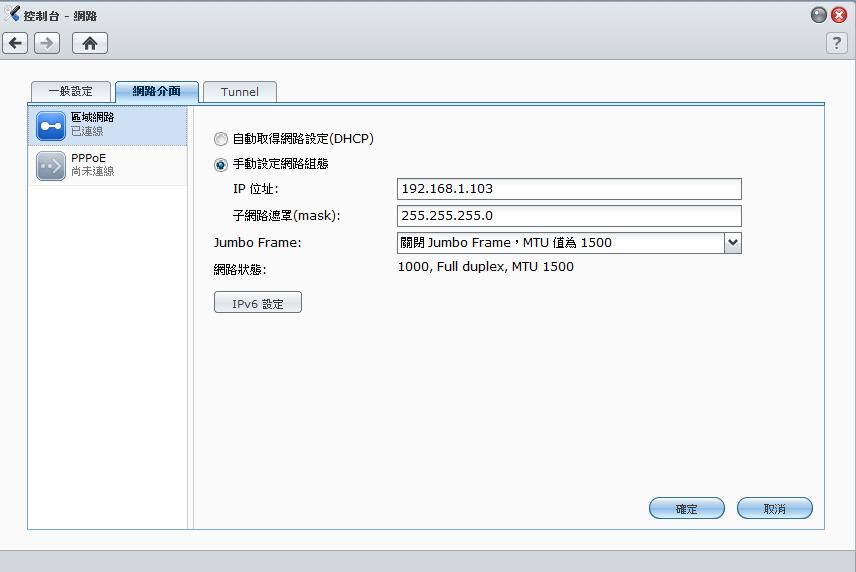
Task: Select 手動設定網路組態 radio button
Action: pyautogui.click(x=221, y=165)
